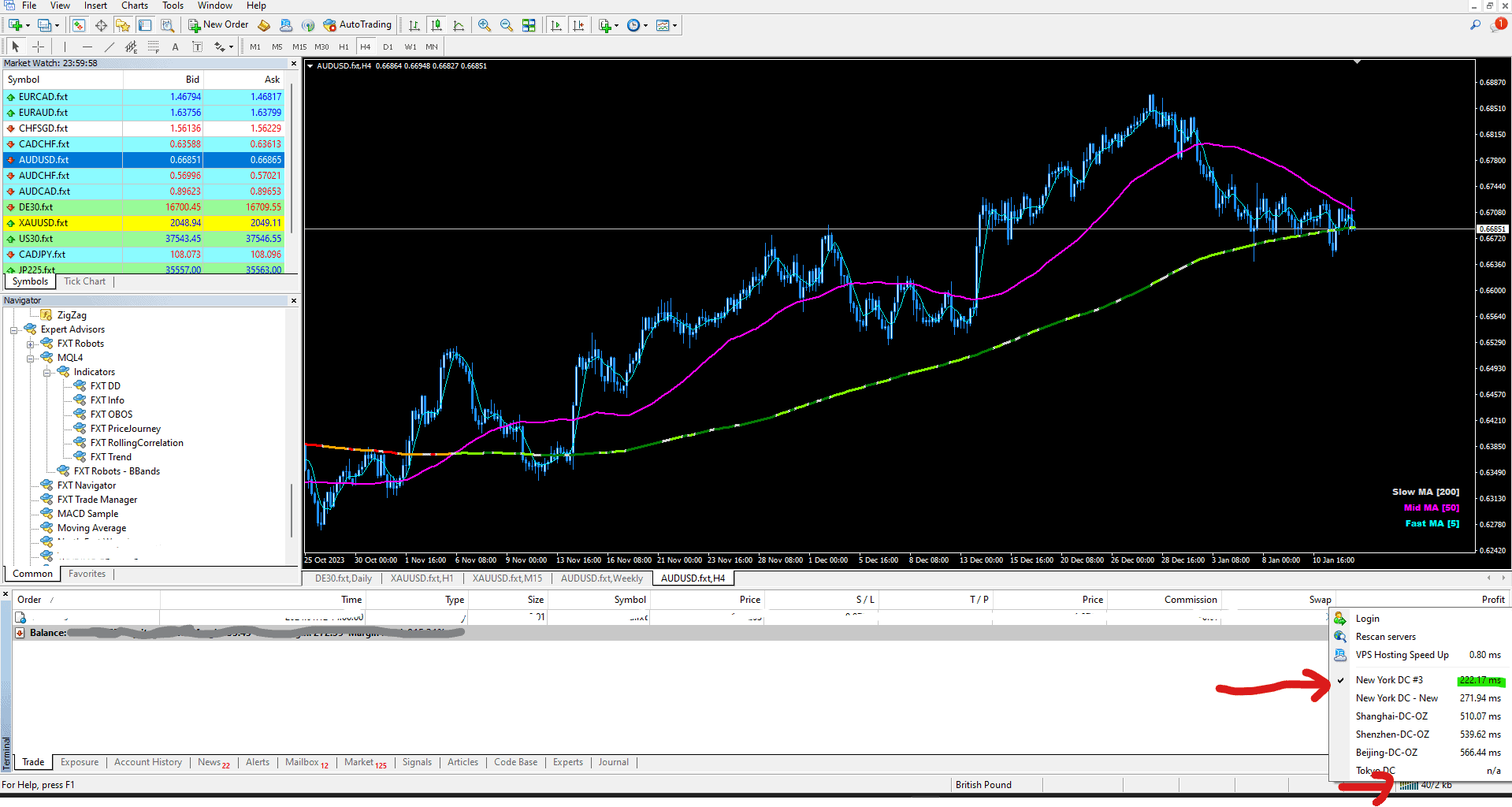The image size is (1512, 807).
Task: Toggle AutoTrading on or off
Action: click(x=357, y=25)
